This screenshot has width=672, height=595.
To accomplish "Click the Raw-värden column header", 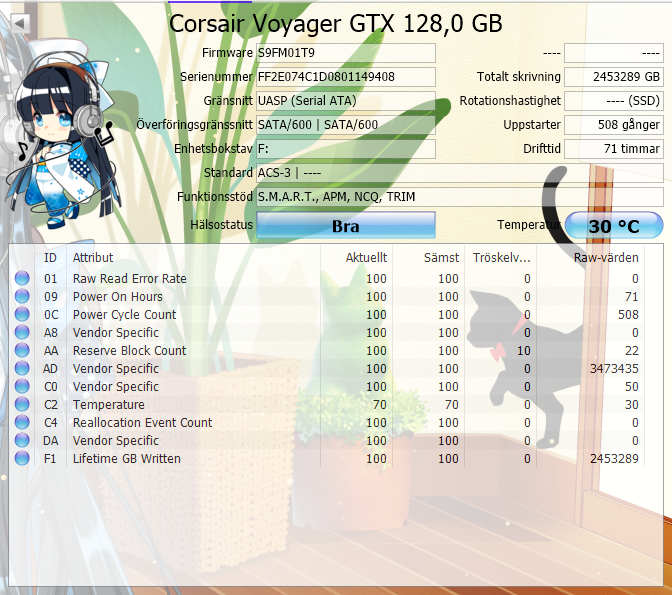I will pyautogui.click(x=591, y=258).
